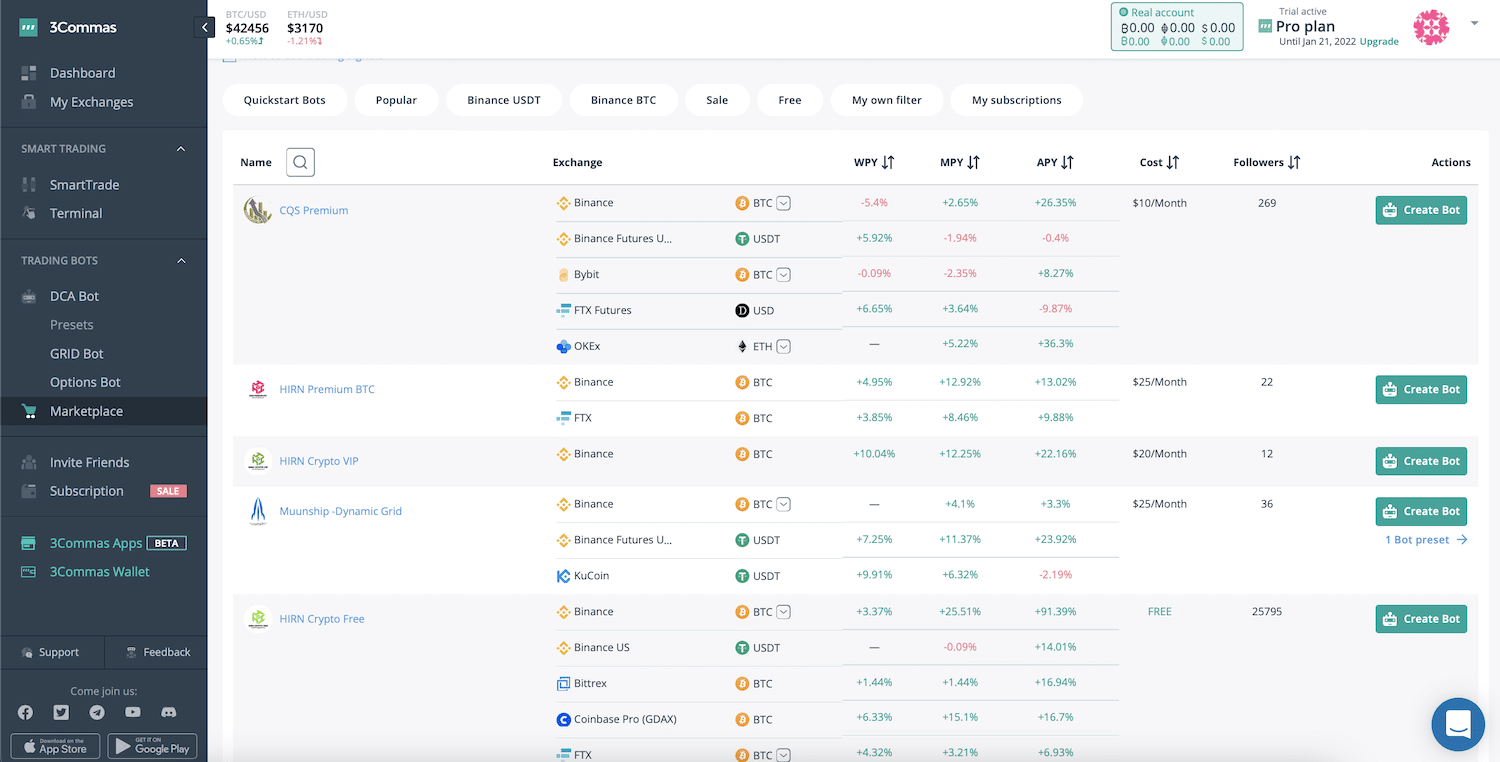Open the Telegram social icon
The width and height of the screenshot is (1500, 762).
point(97,712)
